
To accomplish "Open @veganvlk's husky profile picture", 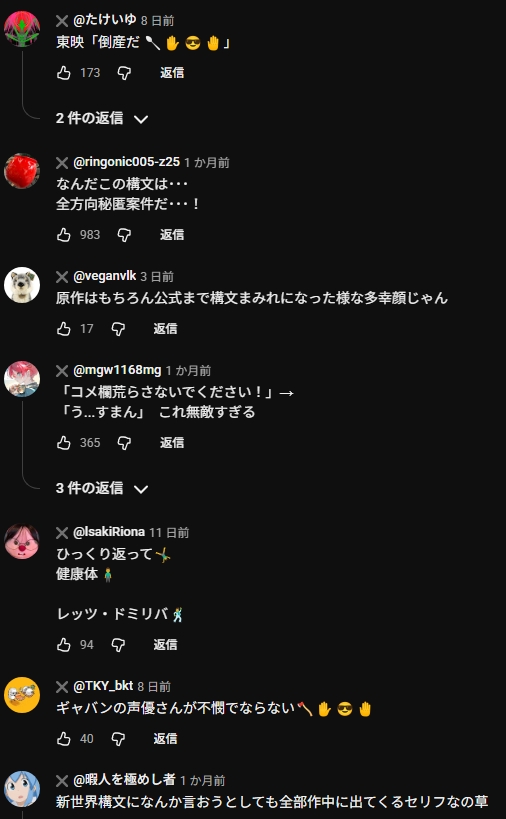I will (x=22, y=285).
